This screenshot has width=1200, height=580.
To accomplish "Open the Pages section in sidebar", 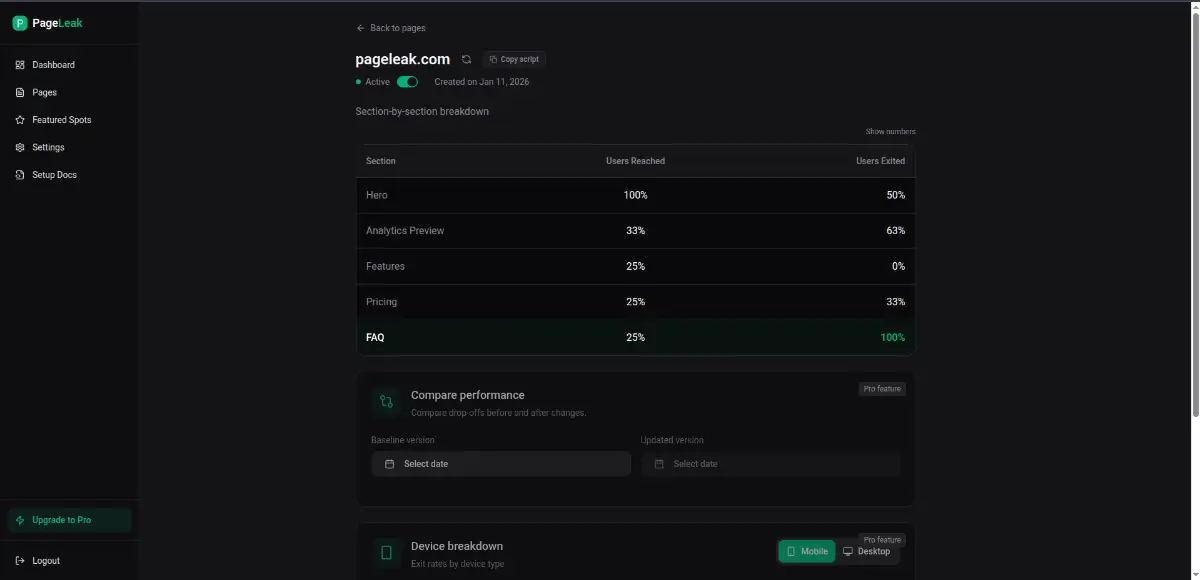I will (x=44, y=92).
